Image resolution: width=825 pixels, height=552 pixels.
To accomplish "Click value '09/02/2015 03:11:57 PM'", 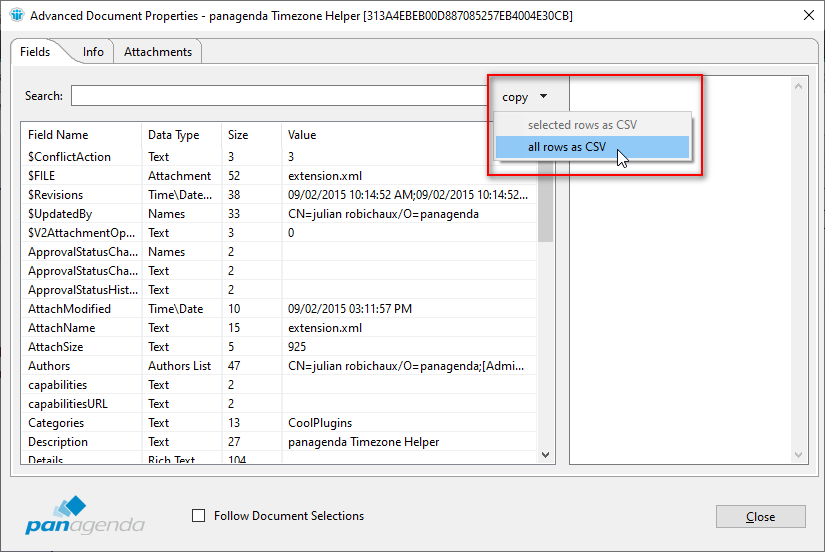I will pos(350,309).
